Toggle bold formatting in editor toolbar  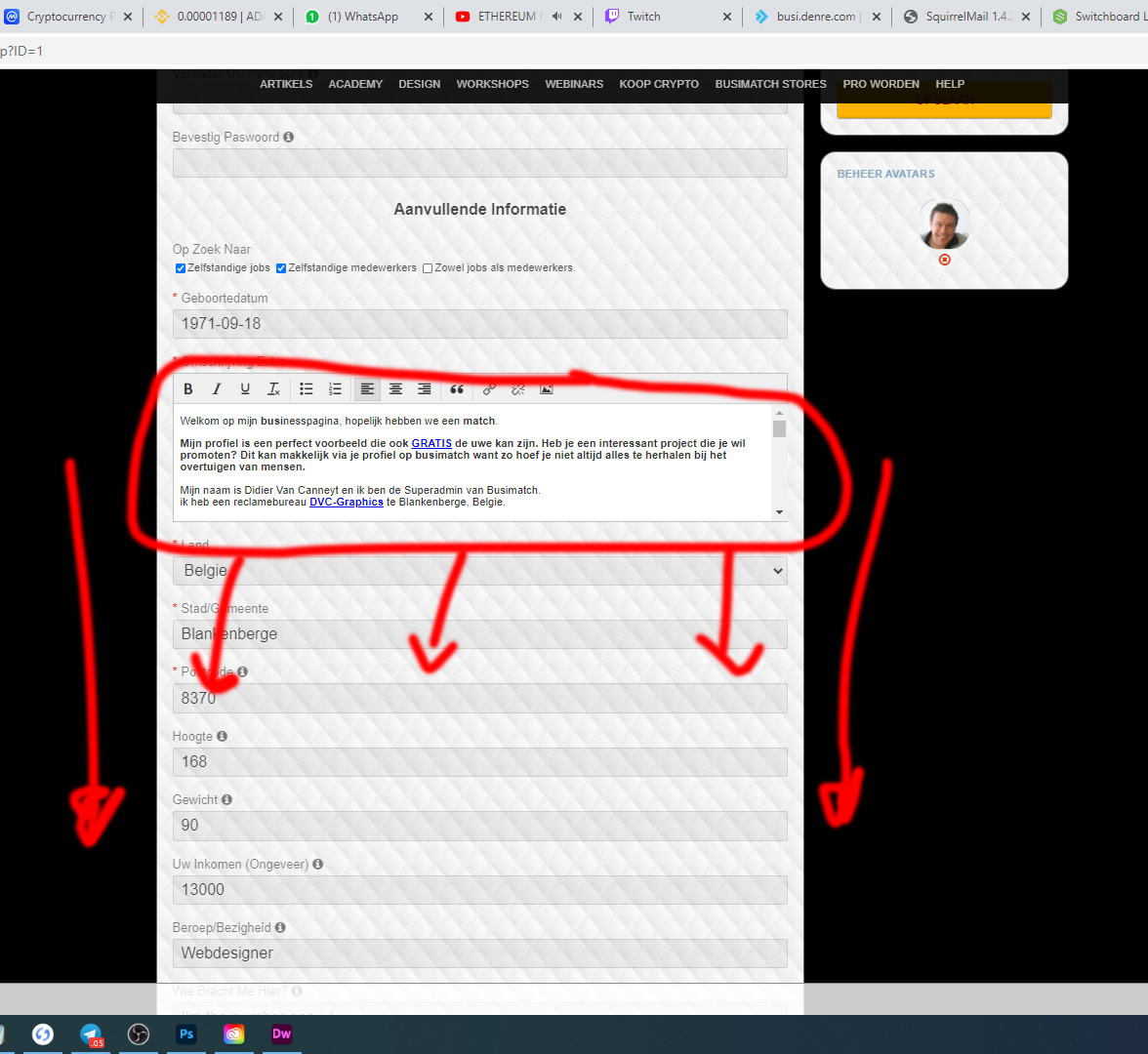pos(188,388)
